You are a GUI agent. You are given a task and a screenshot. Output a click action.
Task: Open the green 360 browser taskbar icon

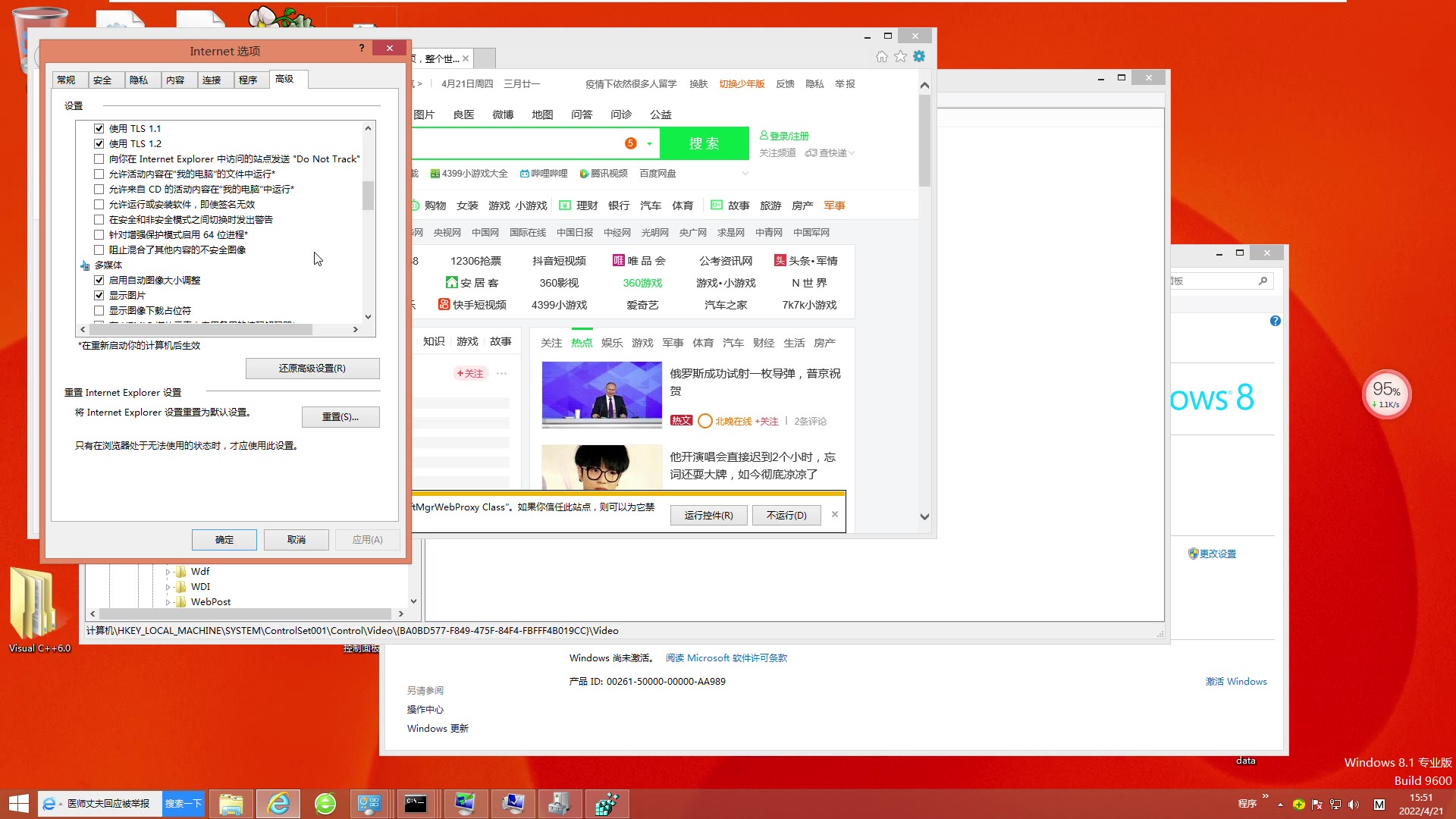click(325, 804)
